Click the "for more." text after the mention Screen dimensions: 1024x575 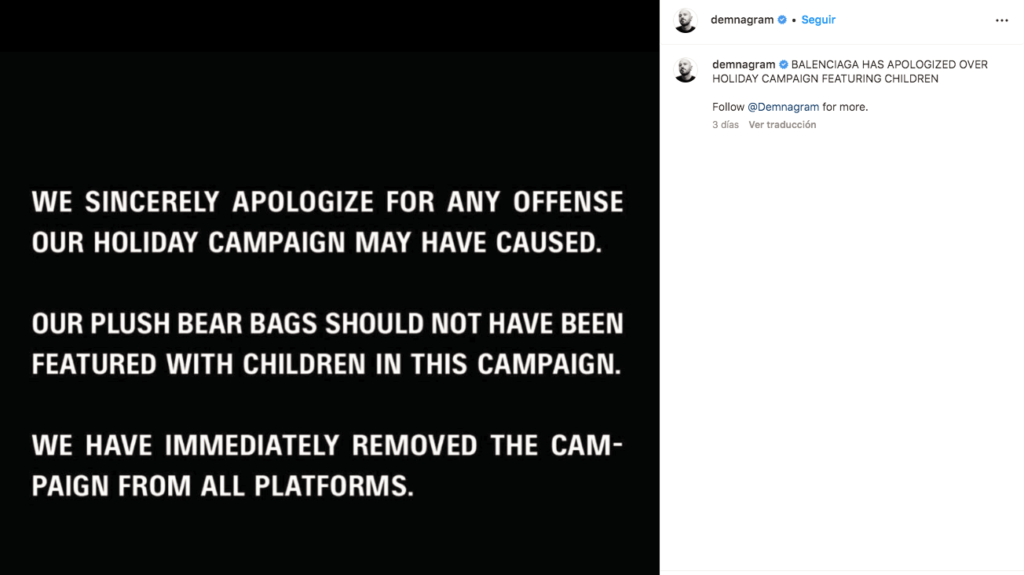coord(845,107)
